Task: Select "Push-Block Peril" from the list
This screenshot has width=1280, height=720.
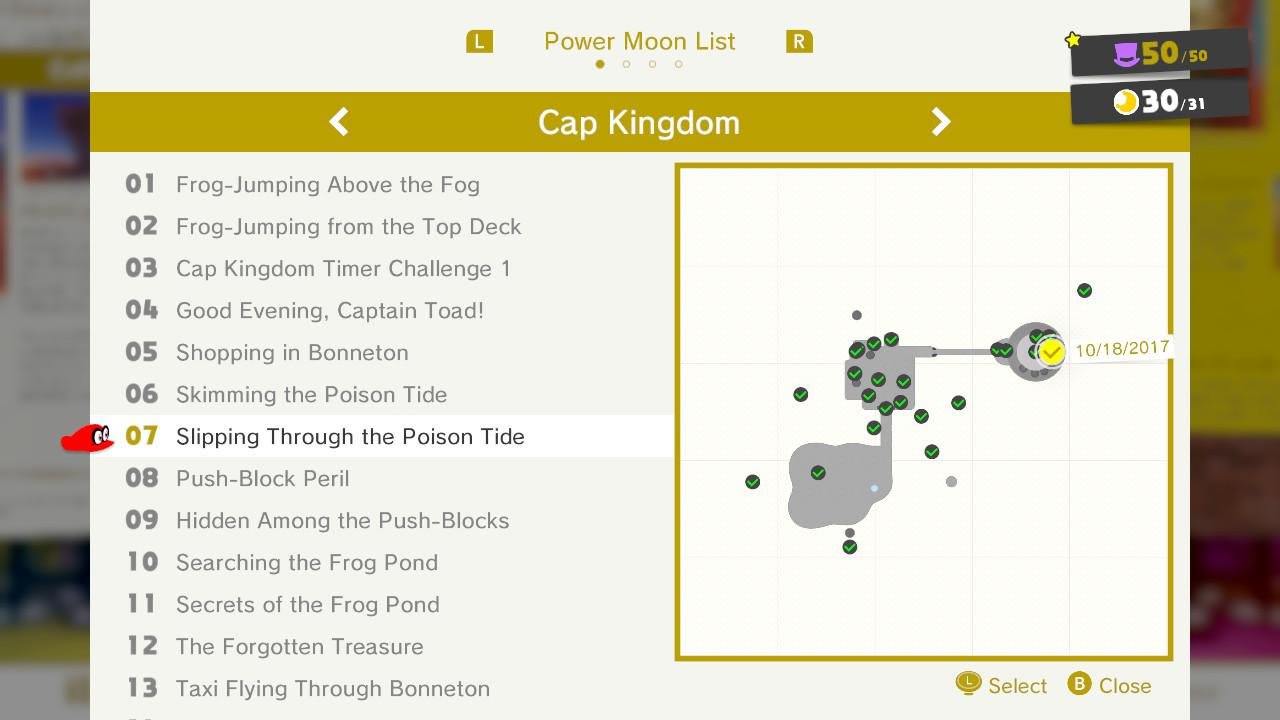Action: point(262,479)
